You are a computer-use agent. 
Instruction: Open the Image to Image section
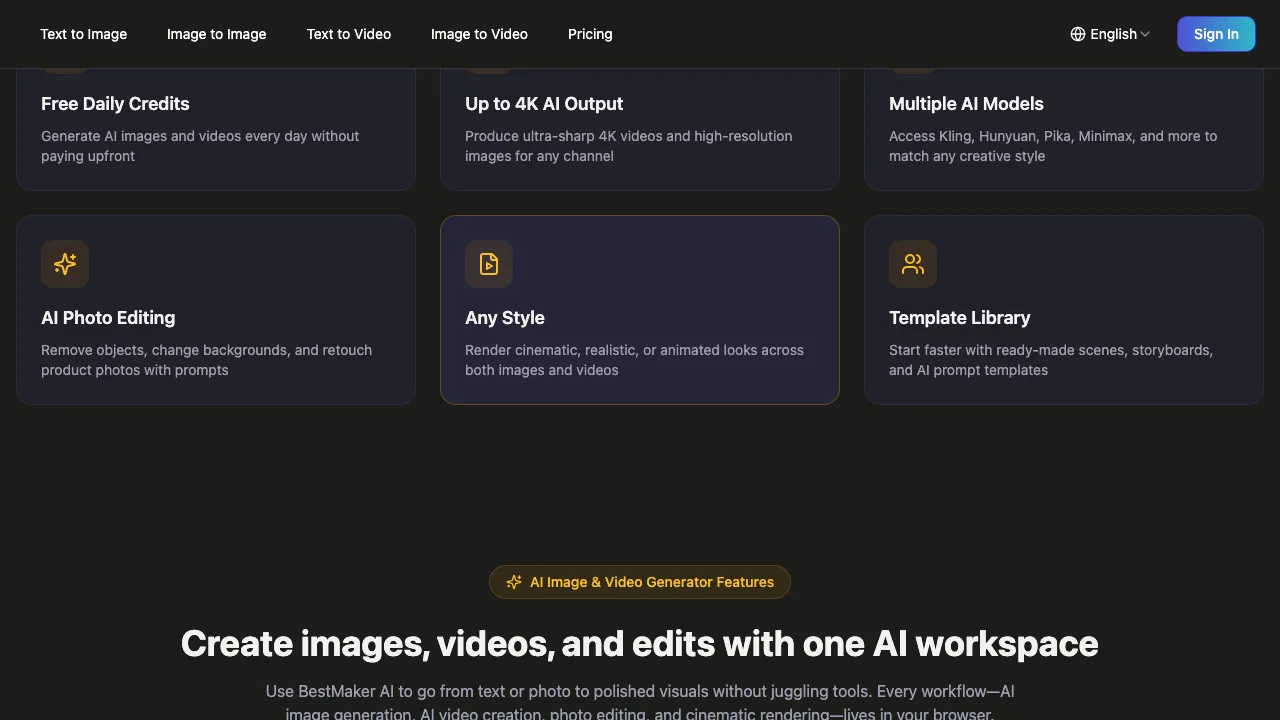click(216, 33)
